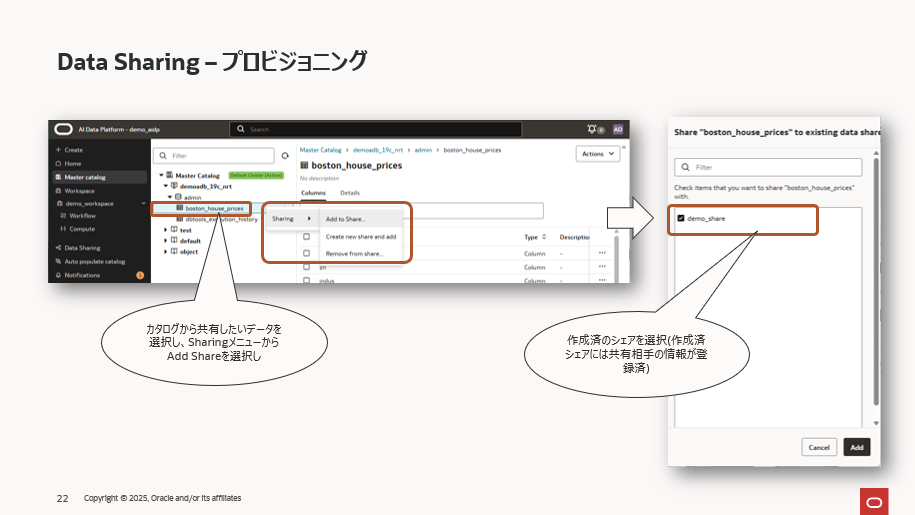Expand the object catalog node
The width and height of the screenshot is (915, 515).
[166, 252]
